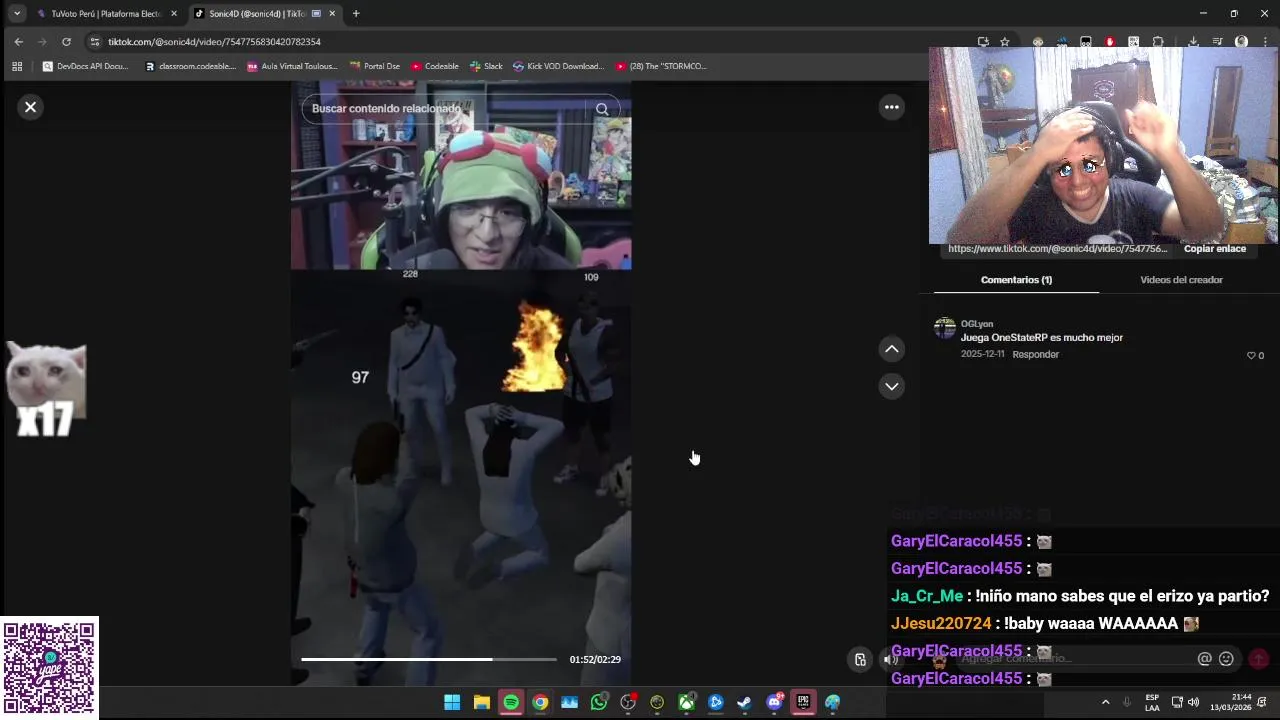Click the red post-comment arrow button
Image resolution: width=1280 pixels, height=720 pixels.
[1259, 658]
